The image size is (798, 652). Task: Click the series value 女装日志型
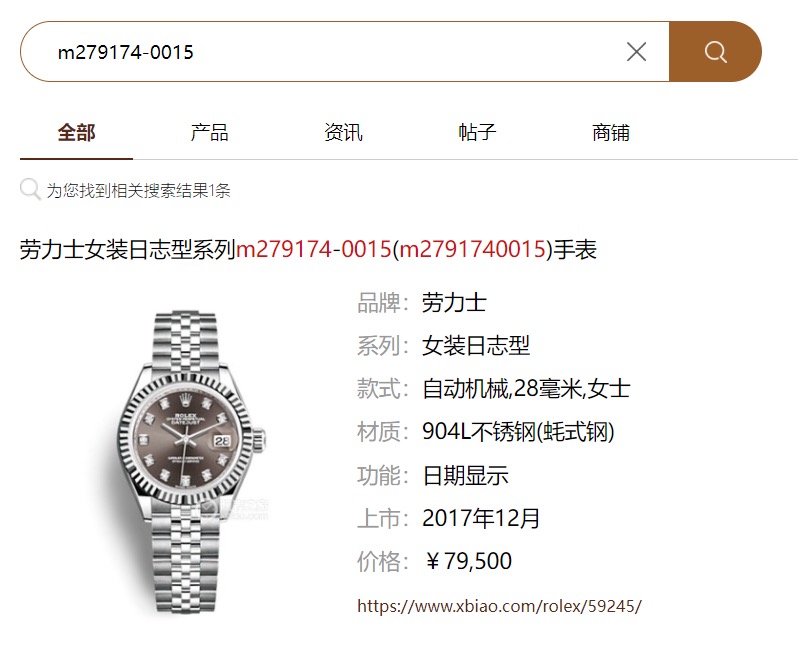coord(476,346)
